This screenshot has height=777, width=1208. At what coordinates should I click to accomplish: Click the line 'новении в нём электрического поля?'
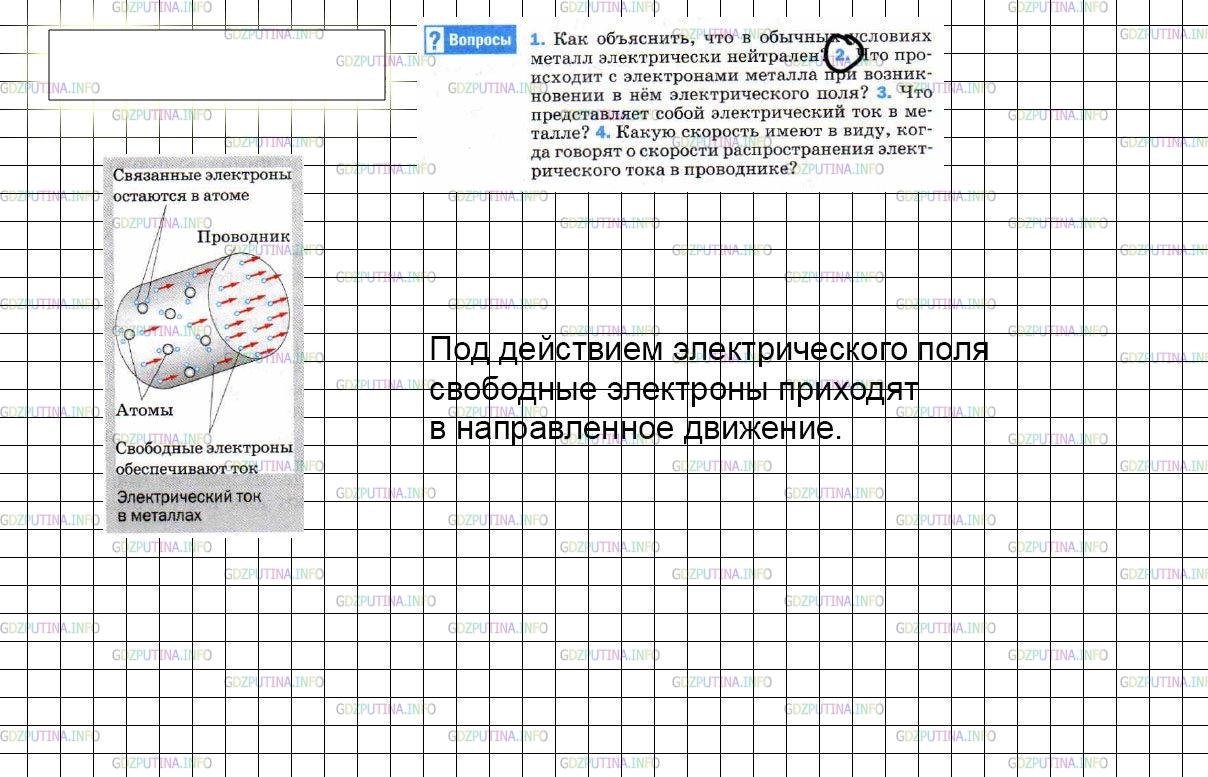(700, 93)
